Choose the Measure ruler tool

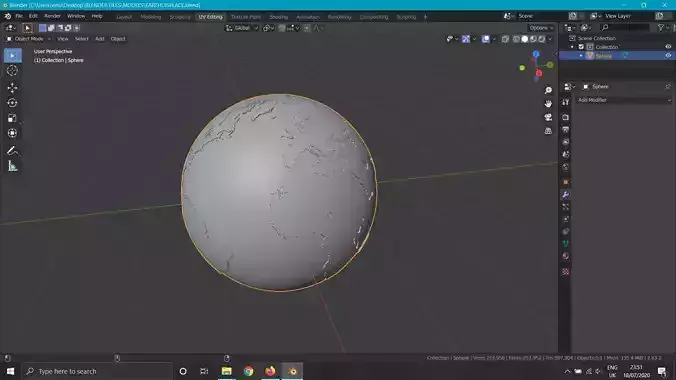point(13,166)
